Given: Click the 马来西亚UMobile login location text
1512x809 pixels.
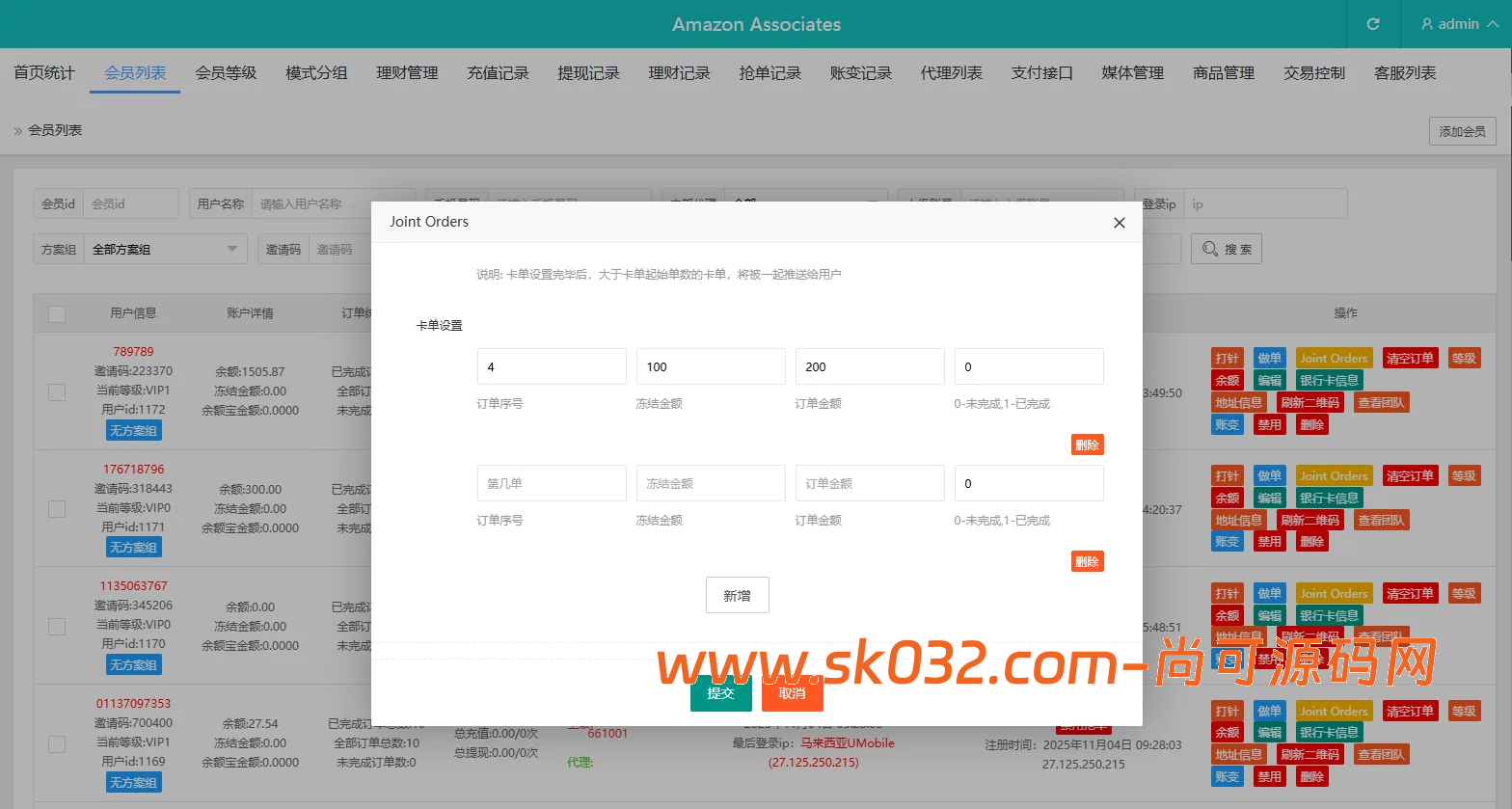Looking at the screenshot, I should click(x=848, y=743).
